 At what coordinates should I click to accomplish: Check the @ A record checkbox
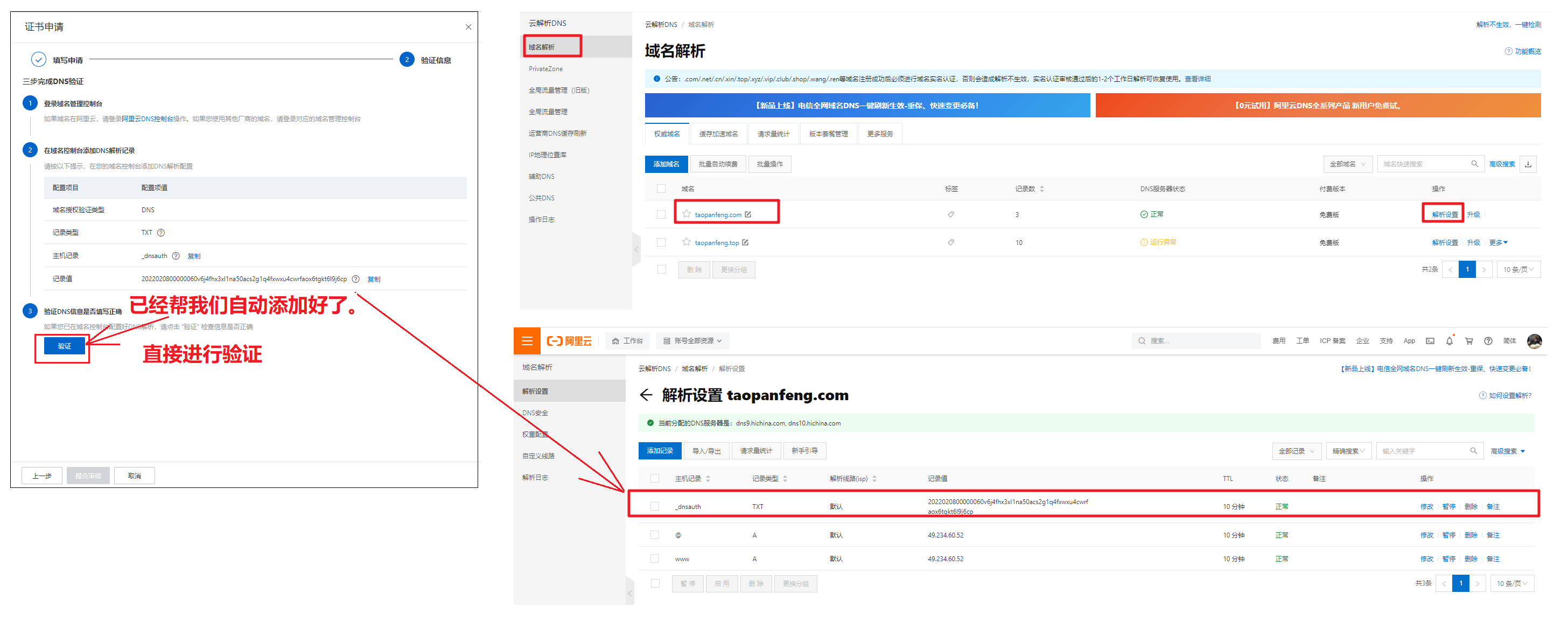[x=654, y=535]
